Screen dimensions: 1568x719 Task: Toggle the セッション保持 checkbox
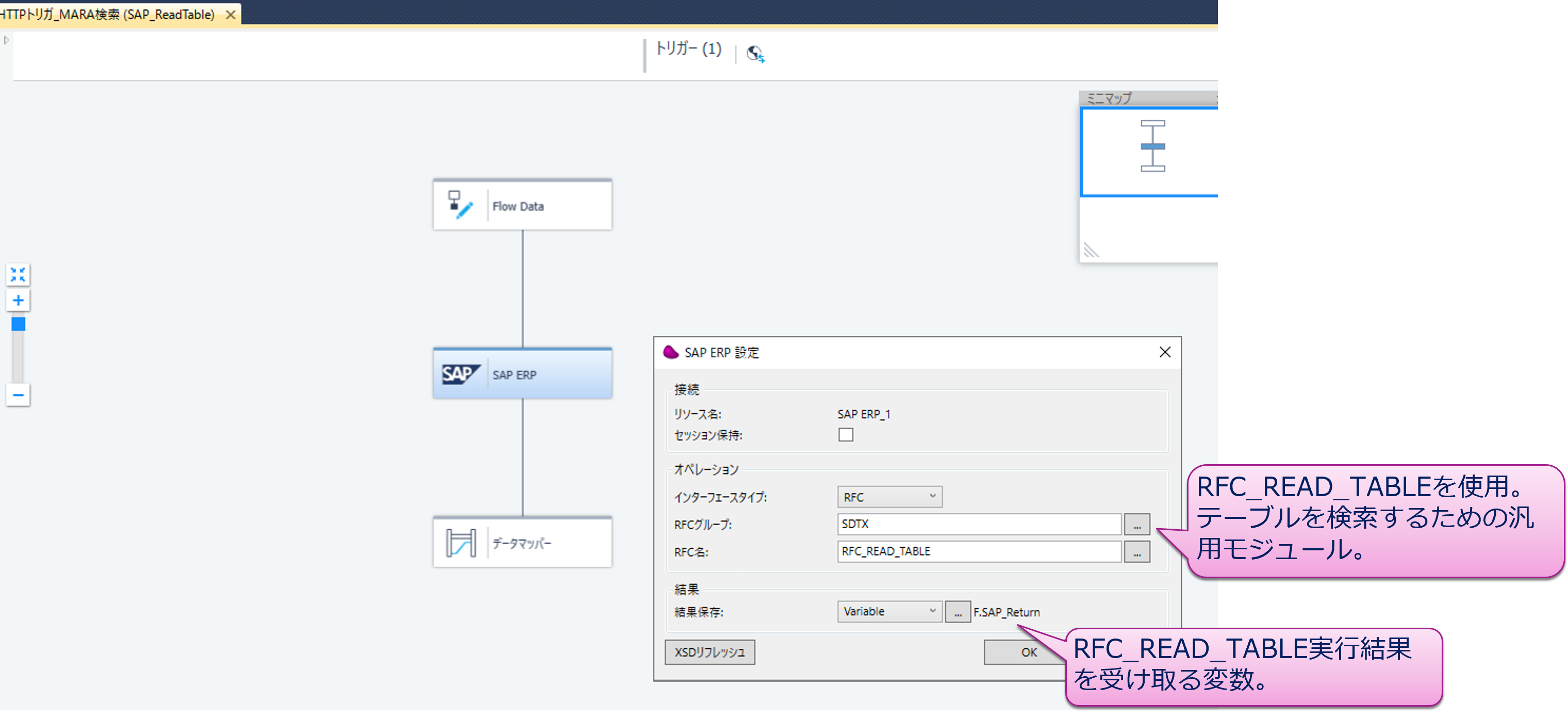(x=846, y=435)
